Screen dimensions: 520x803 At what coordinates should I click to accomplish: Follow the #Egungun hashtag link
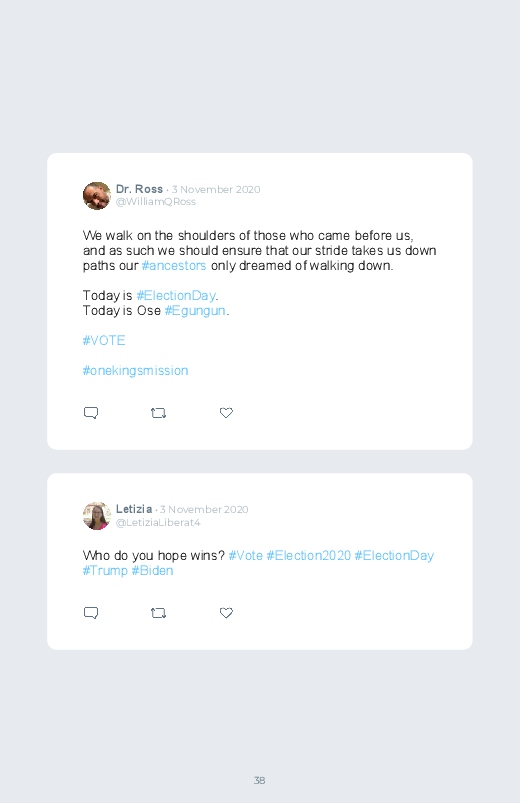[x=195, y=310]
